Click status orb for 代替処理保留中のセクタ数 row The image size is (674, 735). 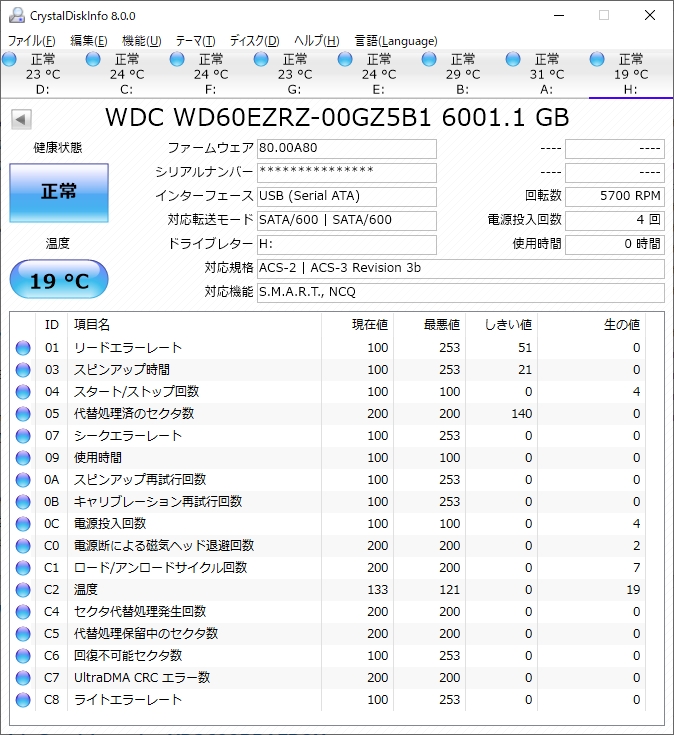(23, 634)
